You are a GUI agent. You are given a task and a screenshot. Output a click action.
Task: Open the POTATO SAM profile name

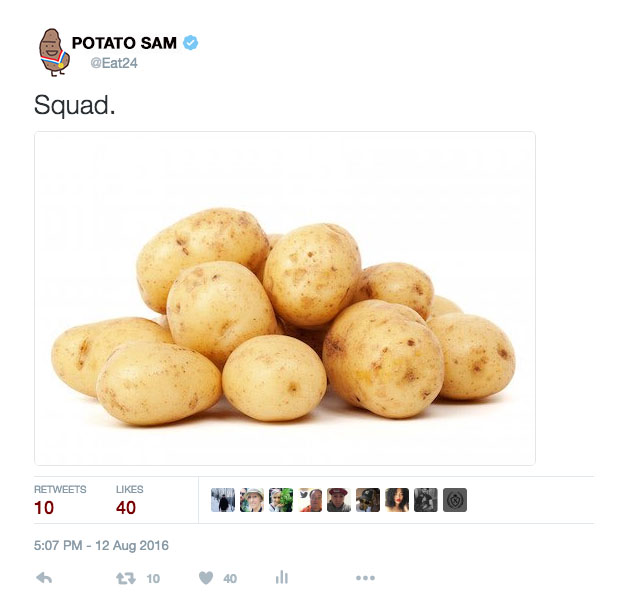pyautogui.click(x=124, y=43)
